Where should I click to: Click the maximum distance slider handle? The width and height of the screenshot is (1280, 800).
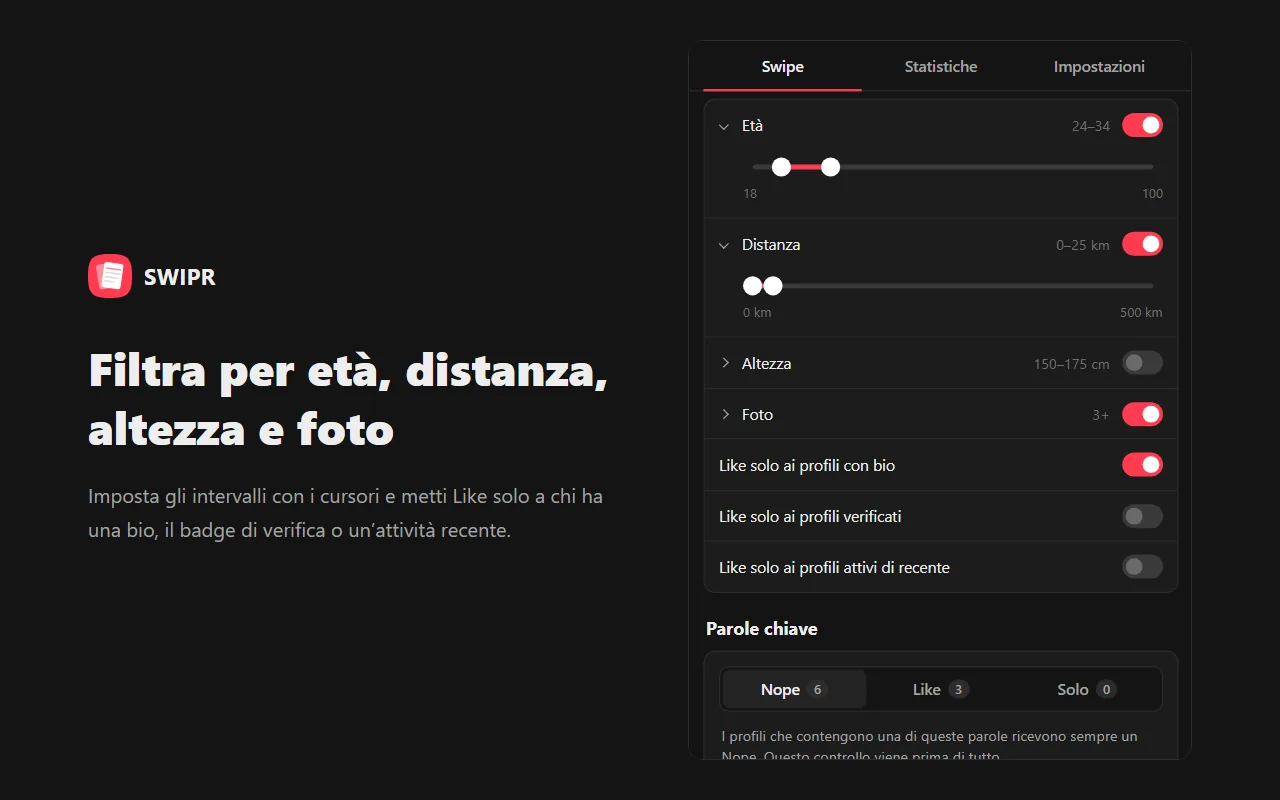pos(773,286)
